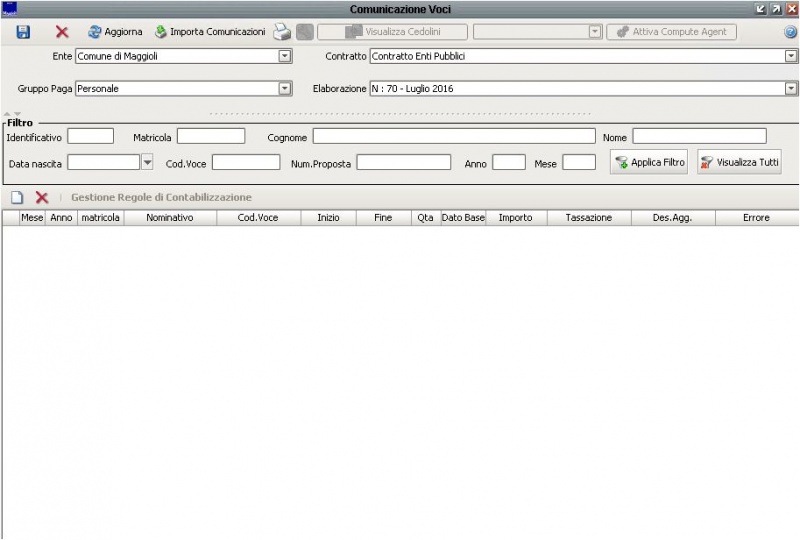Click into the Mese filter field
The image size is (800, 540).
pos(579,162)
